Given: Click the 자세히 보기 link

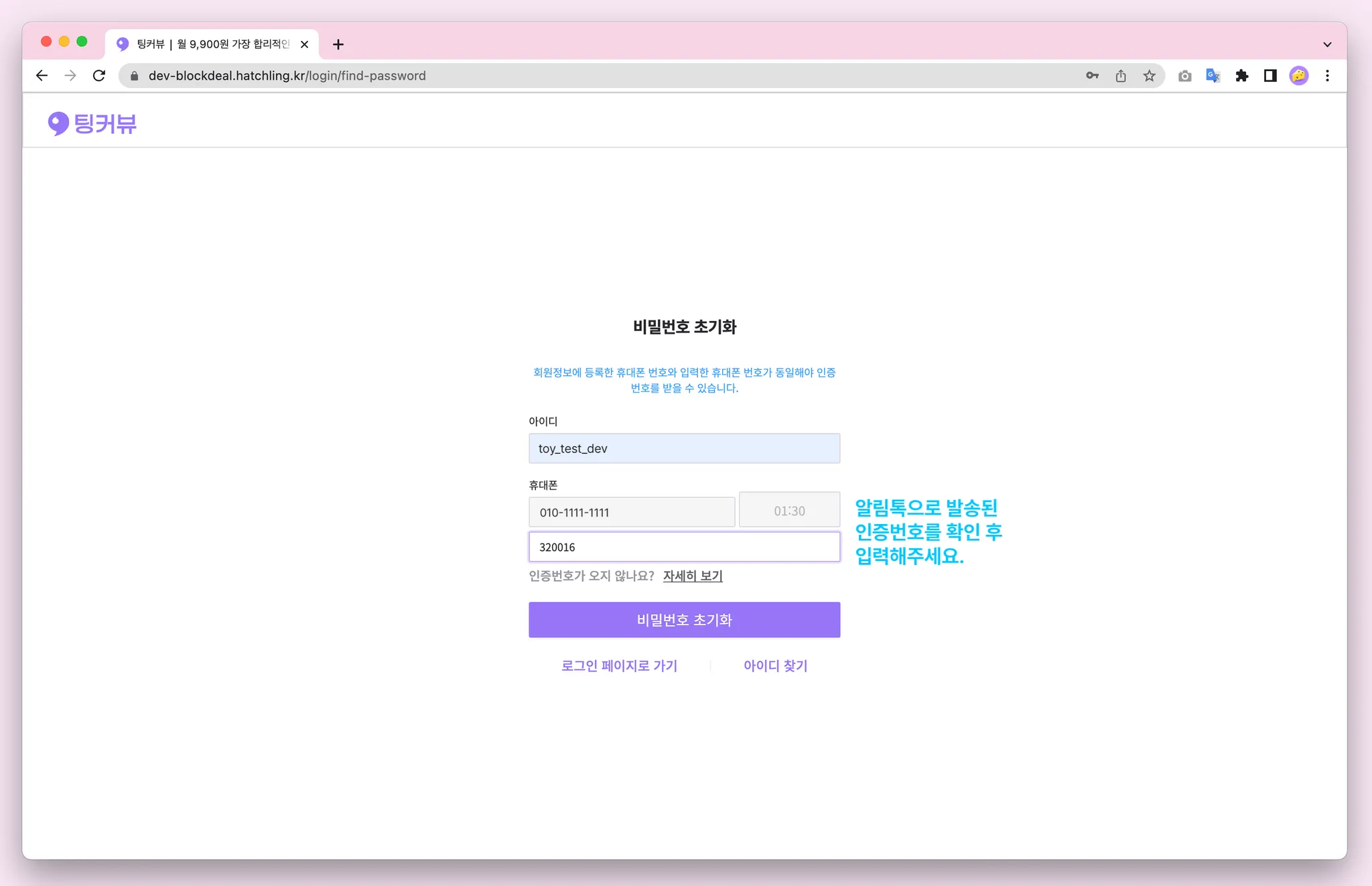Looking at the screenshot, I should [x=693, y=576].
